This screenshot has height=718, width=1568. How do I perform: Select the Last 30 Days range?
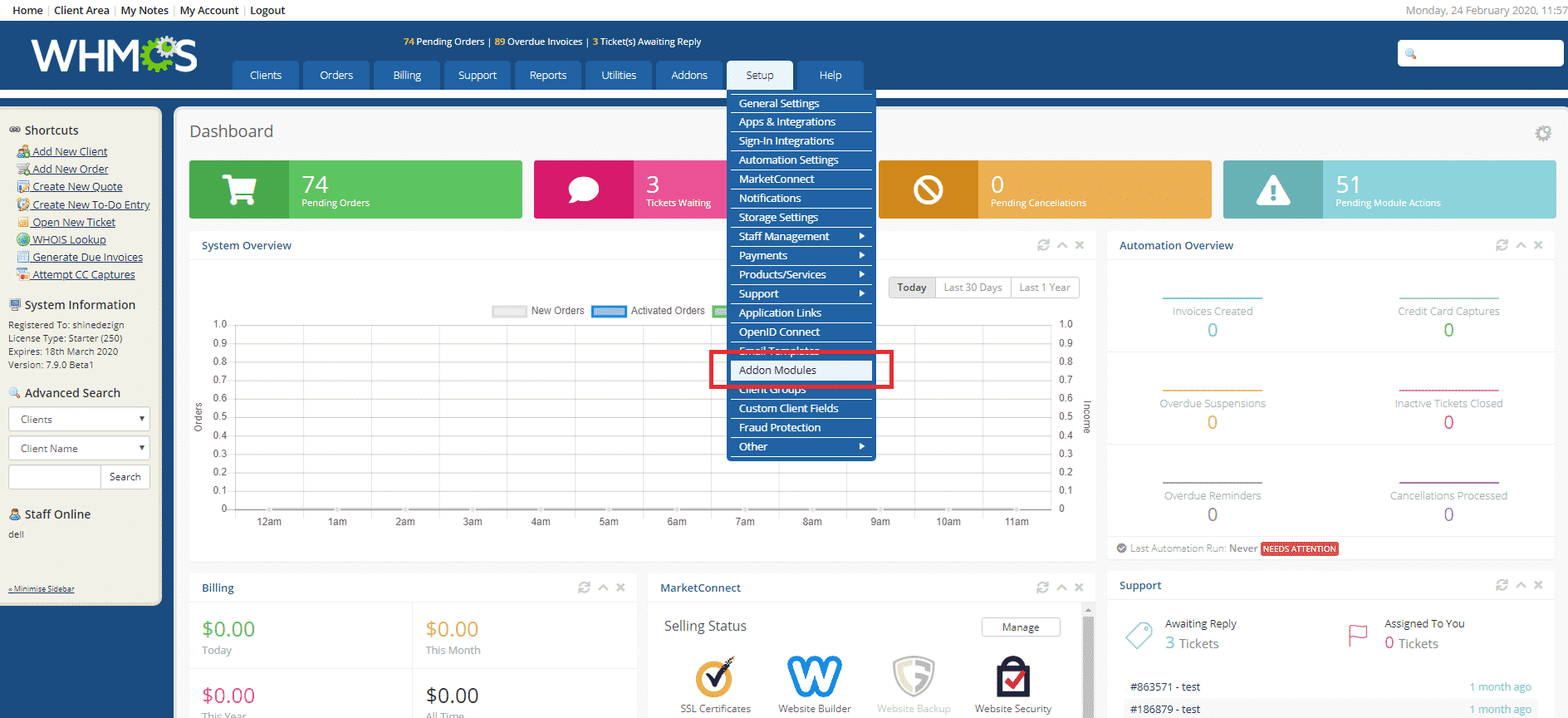pyautogui.click(x=973, y=288)
